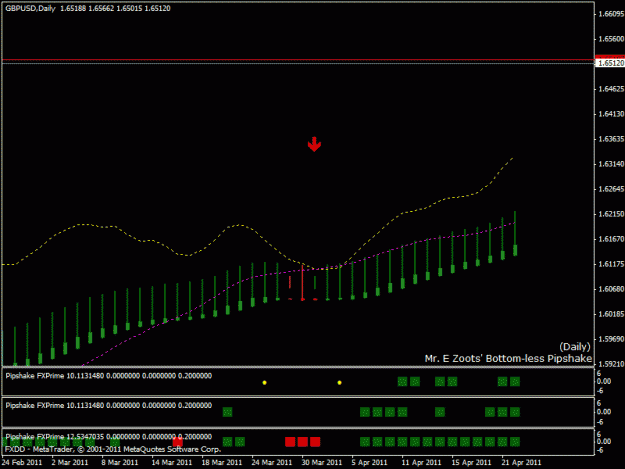Click the 21 Apr 2011 date label
This screenshot has width=625, height=469.
[x=521, y=463]
